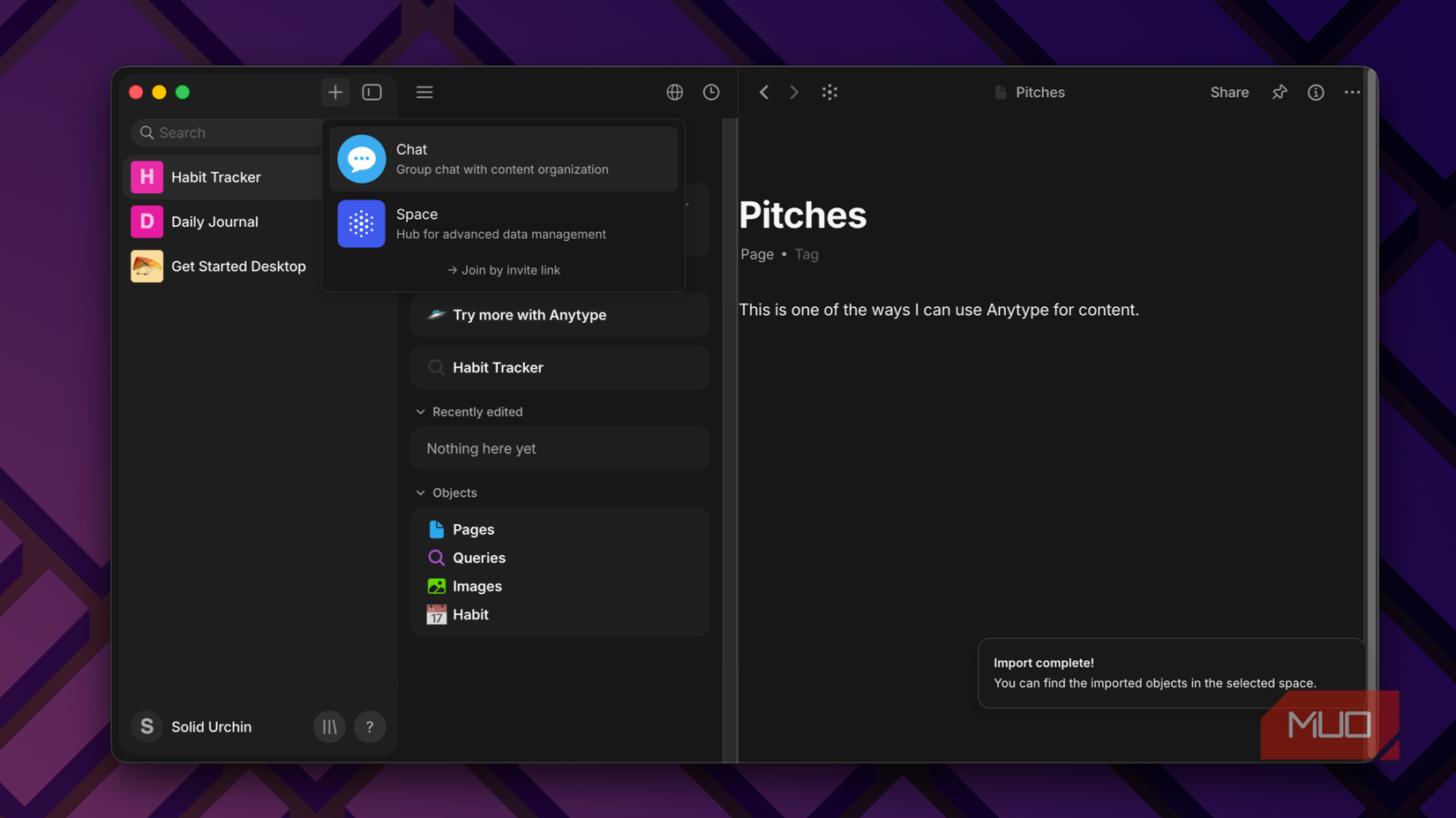Viewport: 1456px width, 818px height.
Task: Collapse the Recently edited section
Action: click(x=420, y=411)
